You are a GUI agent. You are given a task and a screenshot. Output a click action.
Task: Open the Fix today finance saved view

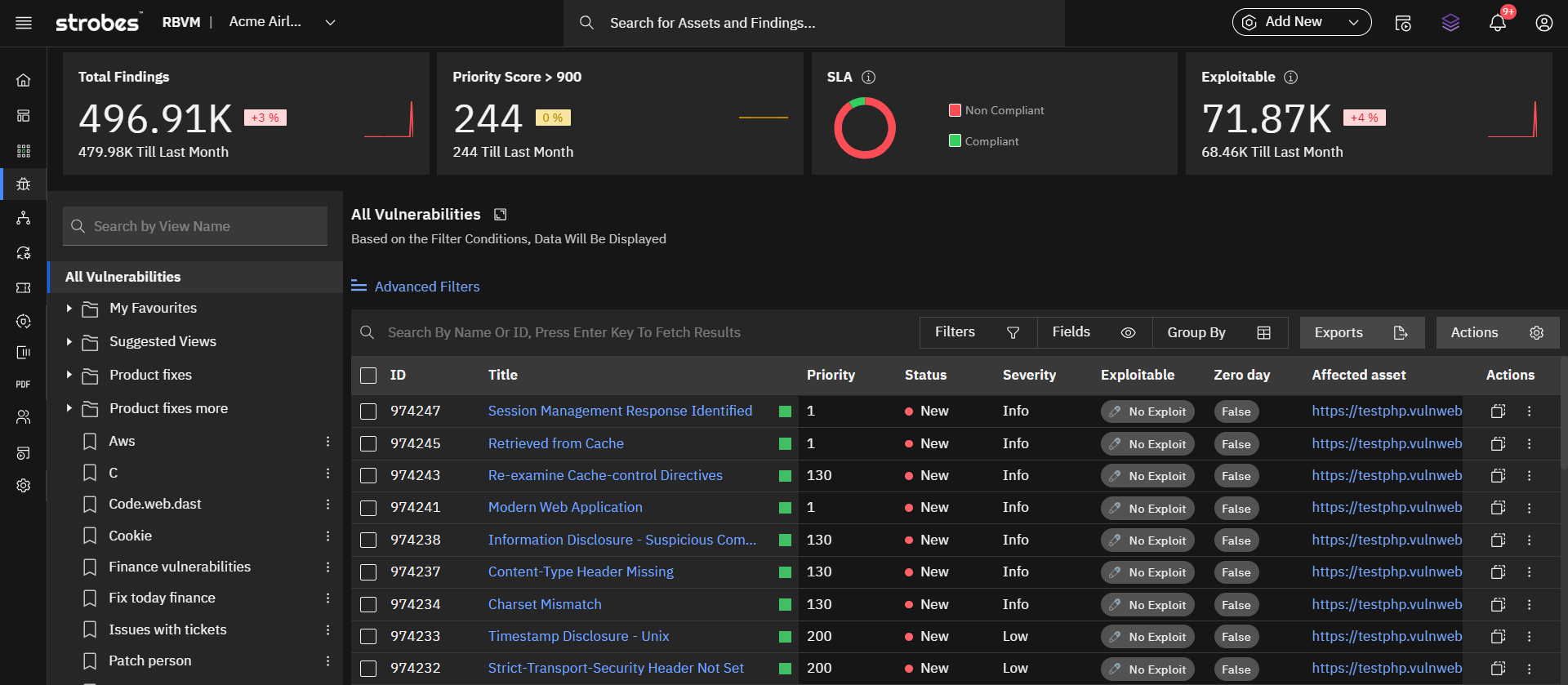(x=162, y=598)
